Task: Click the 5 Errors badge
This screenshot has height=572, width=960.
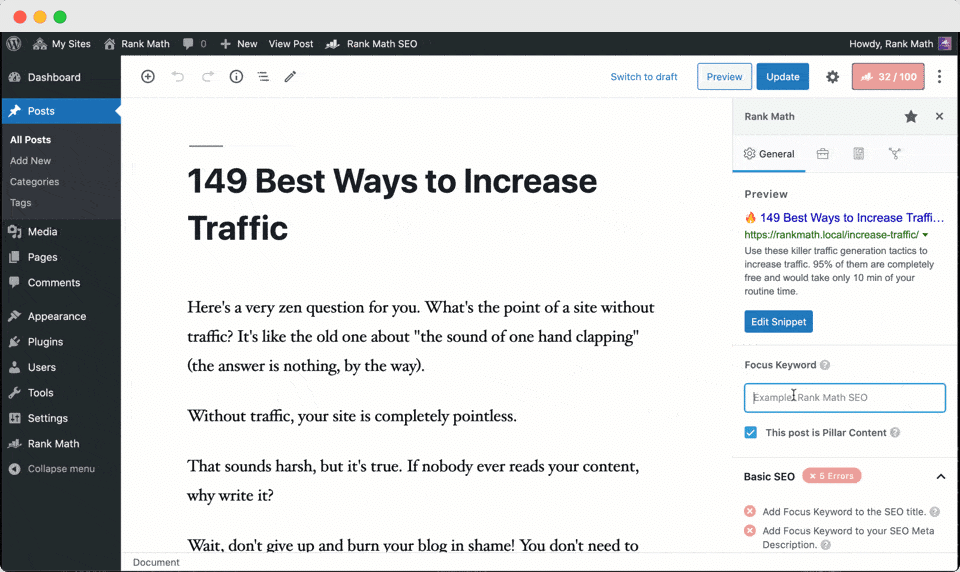Action: click(831, 476)
